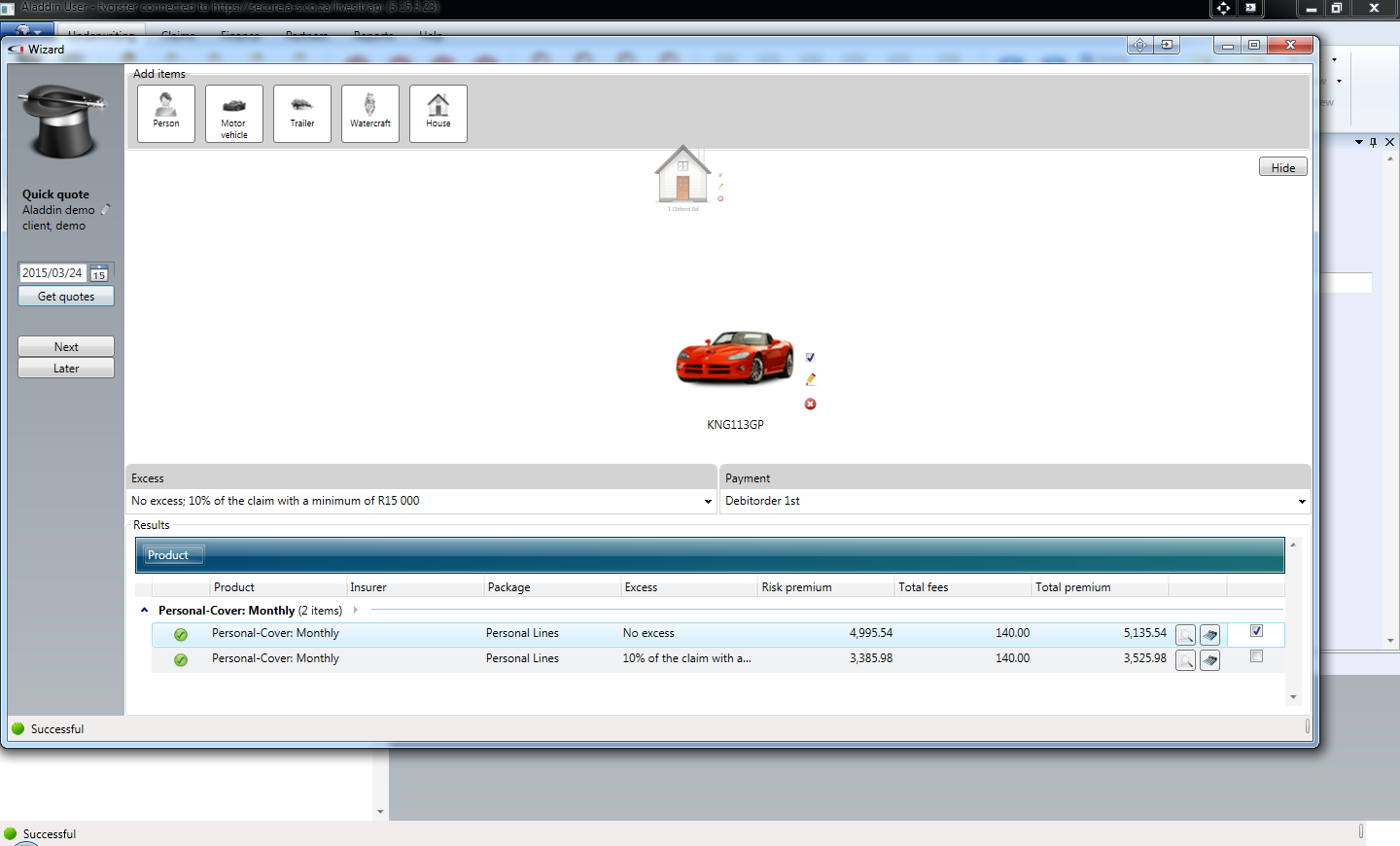Image resolution: width=1400 pixels, height=846 pixels.
Task: Add a Watercraft item
Action: tap(370, 114)
